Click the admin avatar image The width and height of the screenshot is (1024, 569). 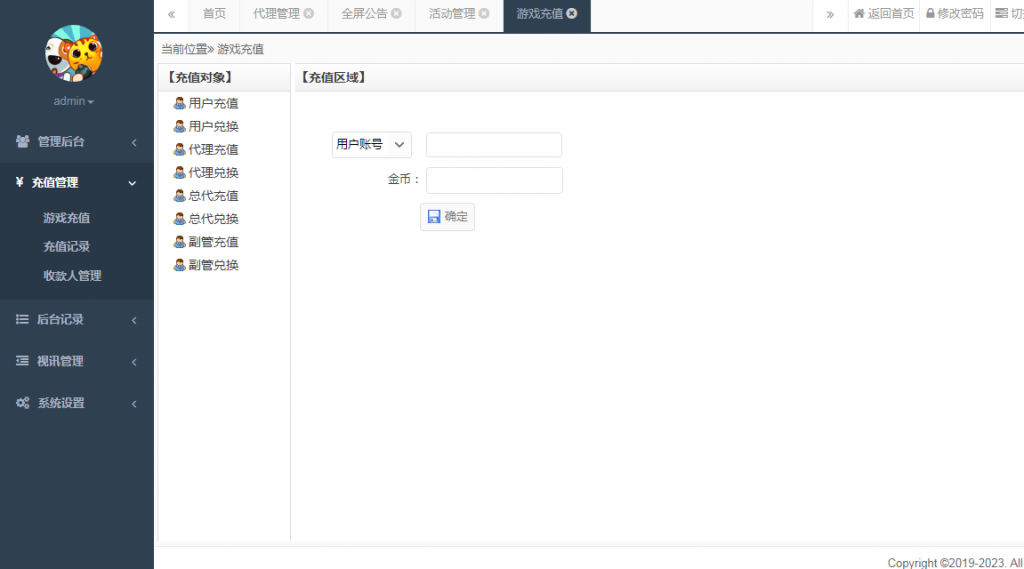74,54
